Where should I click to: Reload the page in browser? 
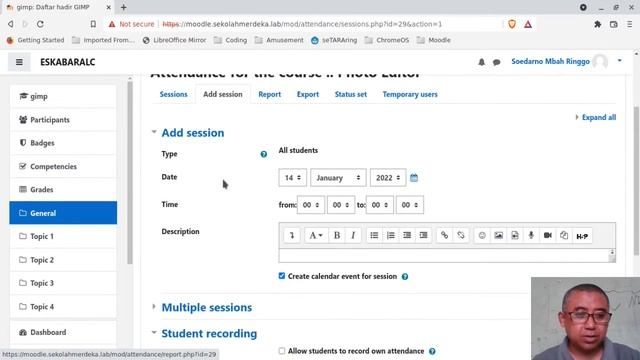click(40, 24)
